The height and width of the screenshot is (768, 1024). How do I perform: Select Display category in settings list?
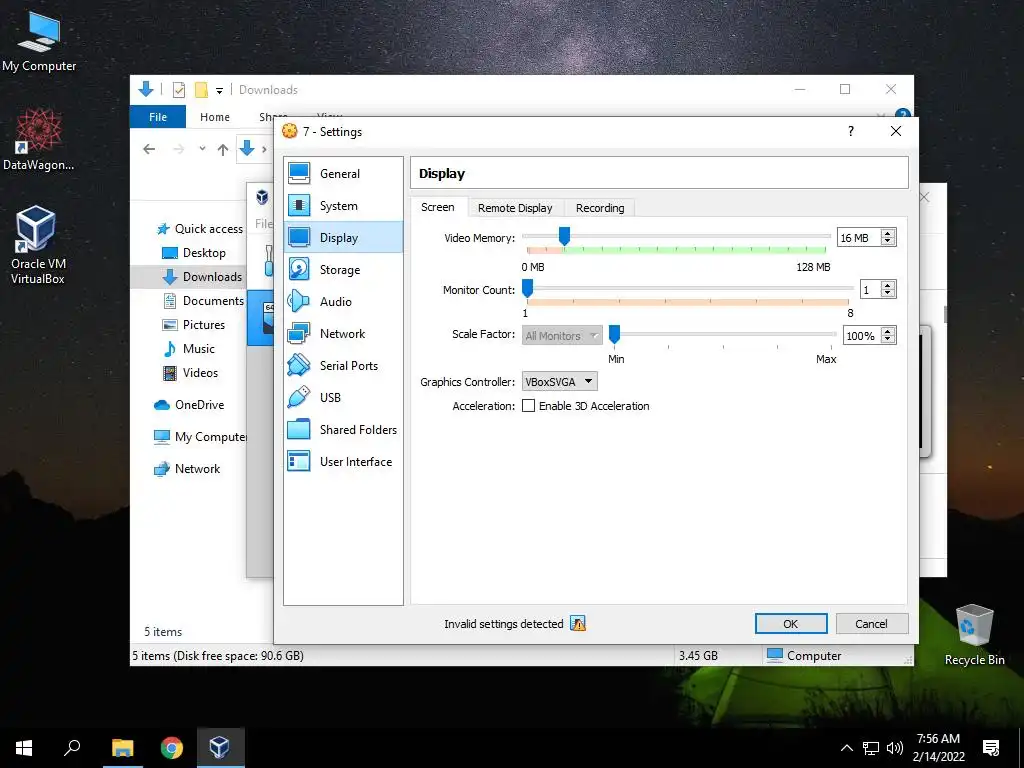point(344,238)
